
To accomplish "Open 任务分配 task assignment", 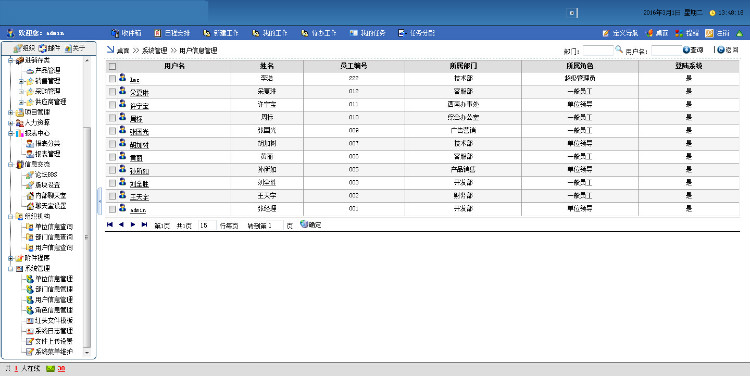I will 417,33.
